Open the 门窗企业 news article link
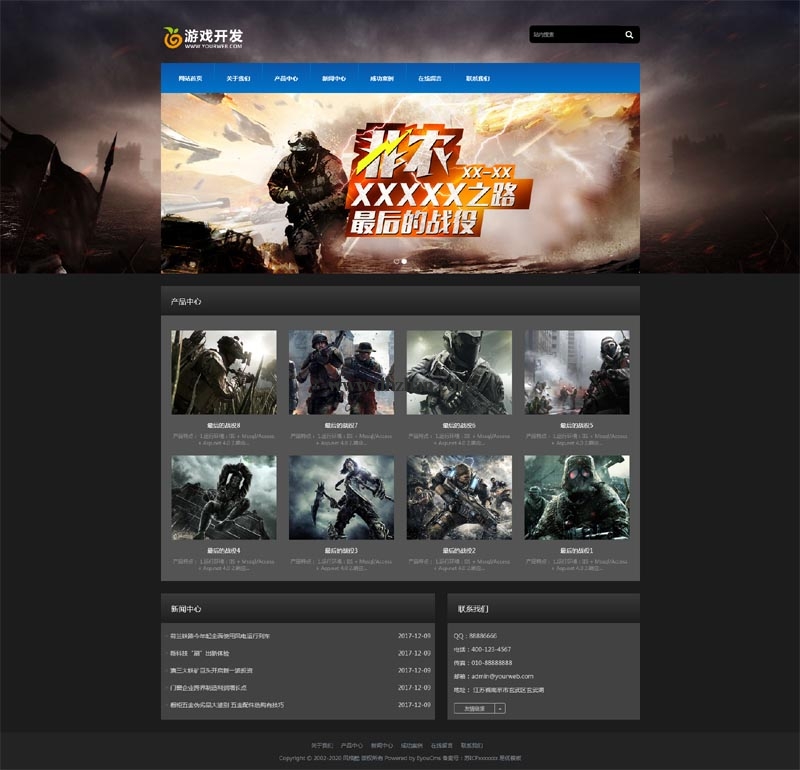The width and height of the screenshot is (800, 770). coord(209,688)
